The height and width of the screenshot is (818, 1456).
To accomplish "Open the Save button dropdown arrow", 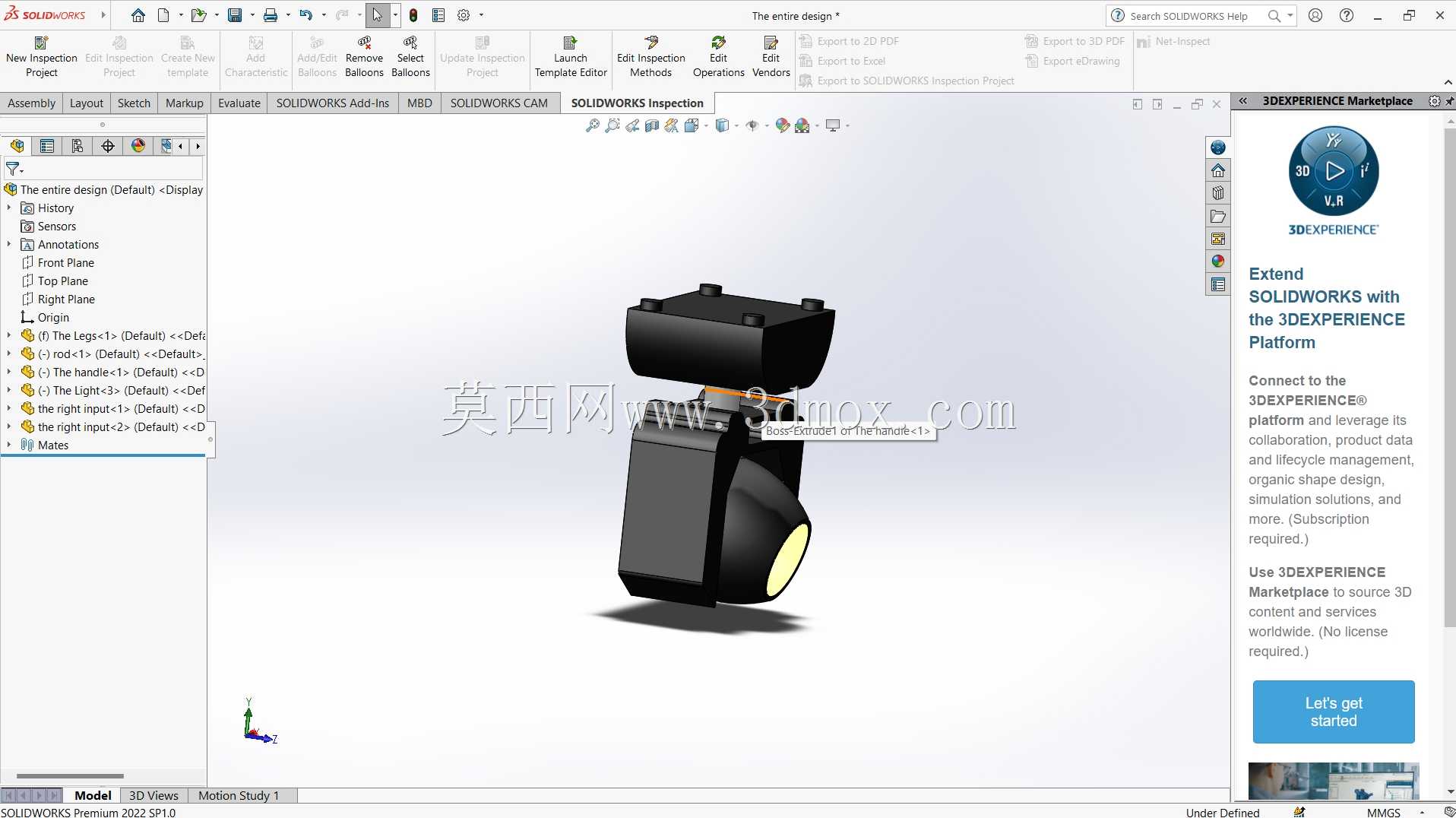I will click(252, 15).
